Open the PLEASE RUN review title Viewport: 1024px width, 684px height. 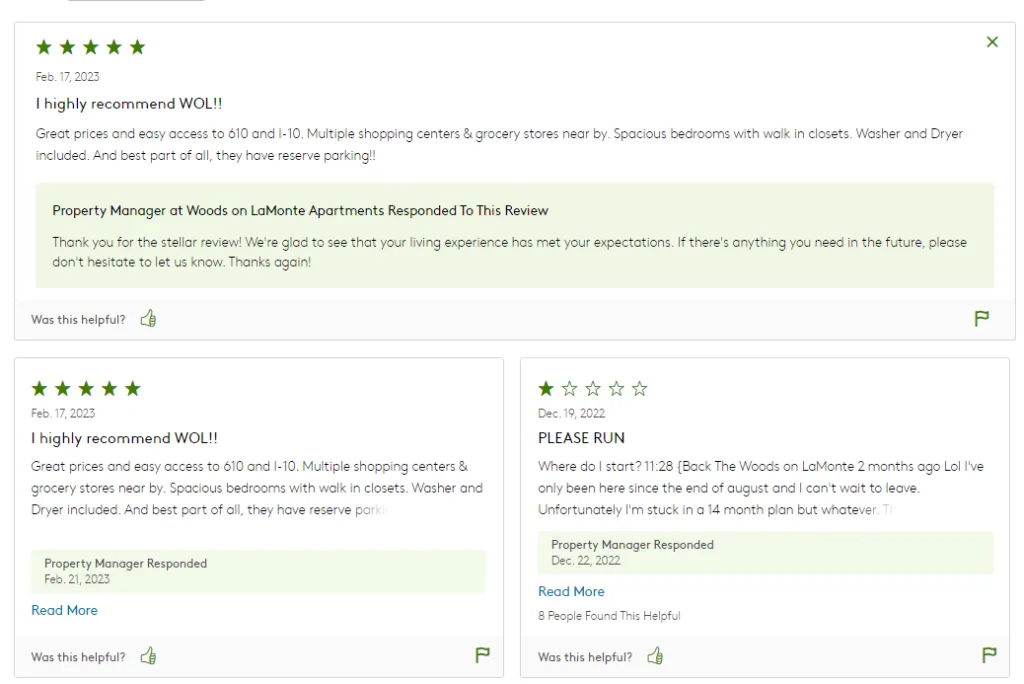(x=581, y=438)
